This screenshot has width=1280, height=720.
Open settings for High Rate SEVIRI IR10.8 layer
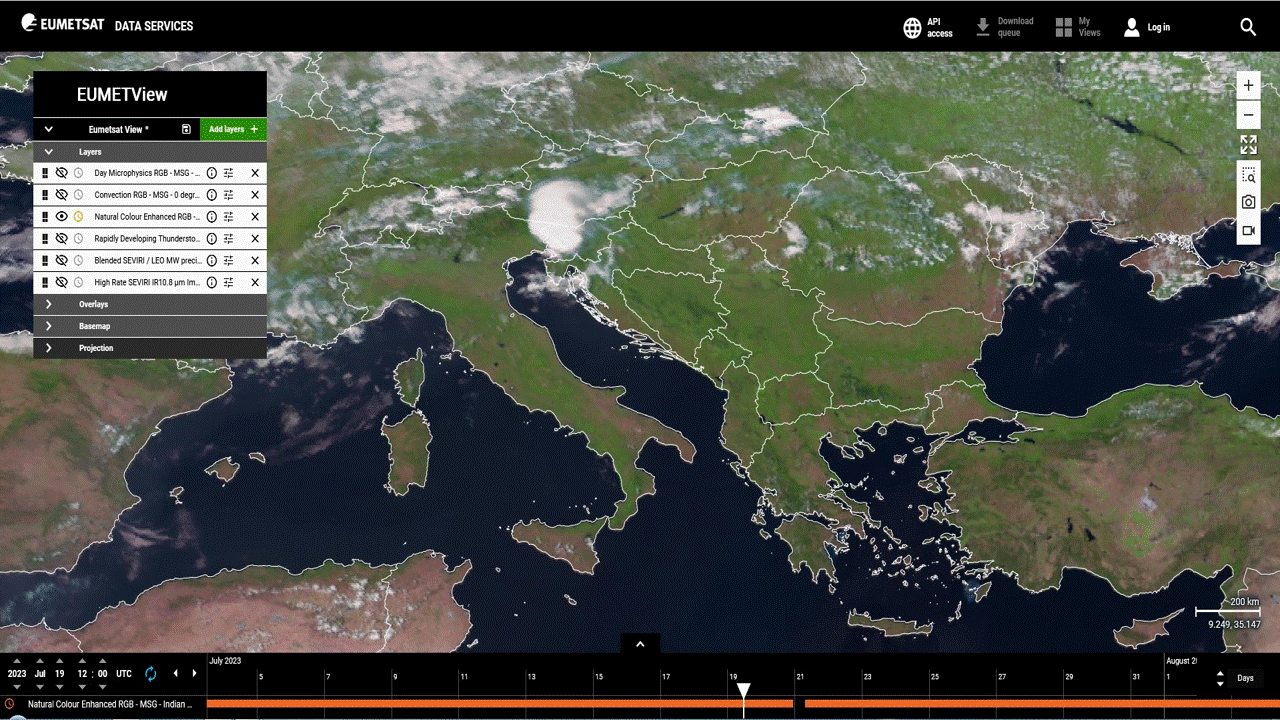click(229, 283)
